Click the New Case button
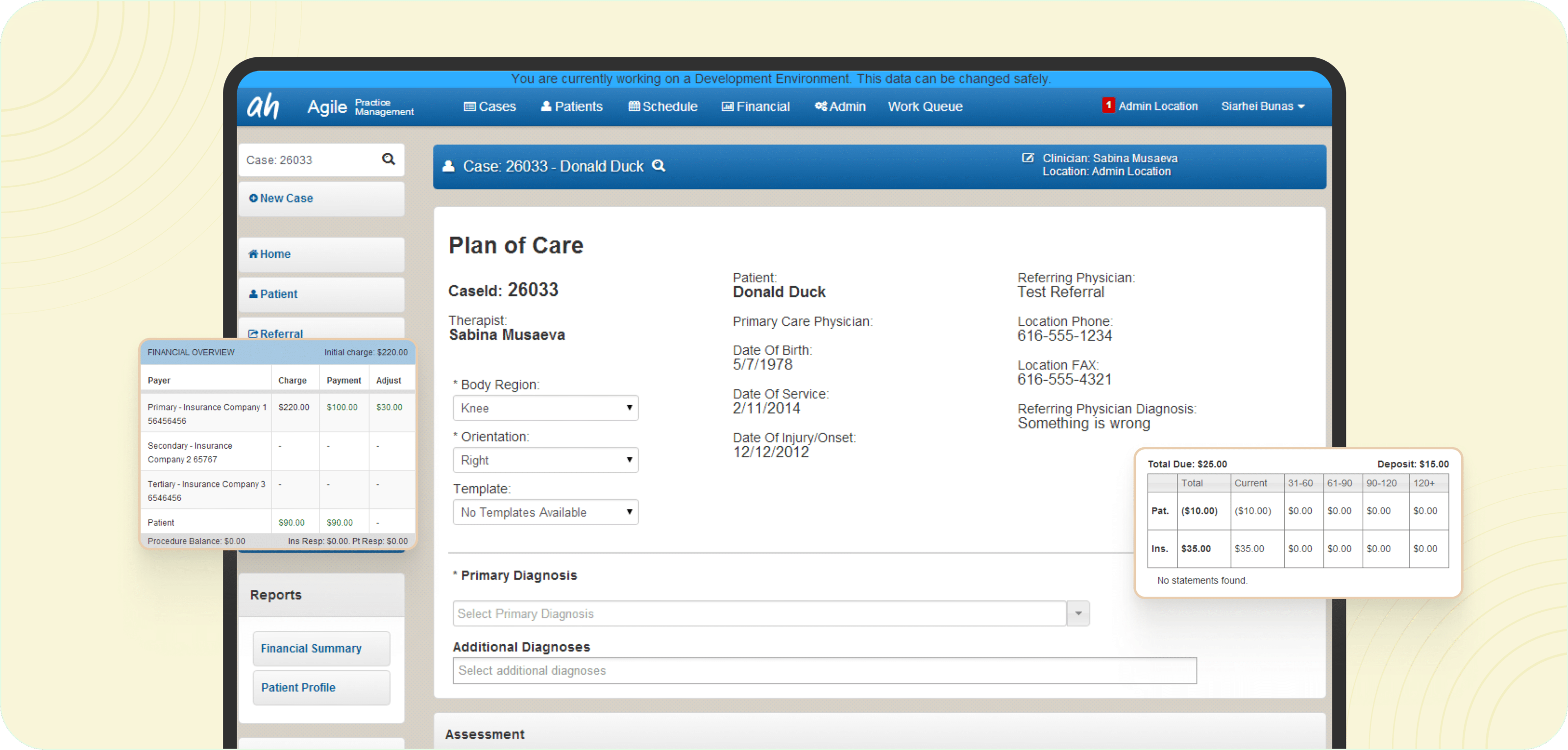This screenshot has height=750, width=1568. tap(321, 198)
